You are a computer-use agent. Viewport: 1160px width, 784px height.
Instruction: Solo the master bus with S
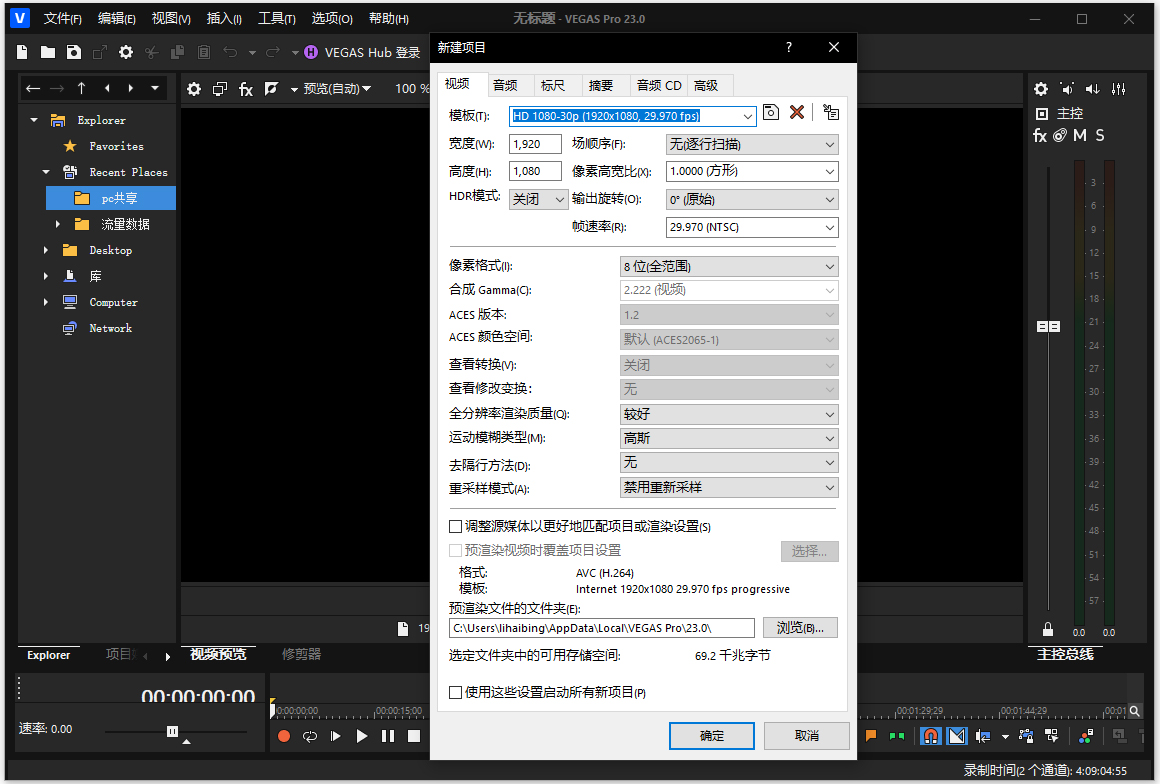[1100, 135]
